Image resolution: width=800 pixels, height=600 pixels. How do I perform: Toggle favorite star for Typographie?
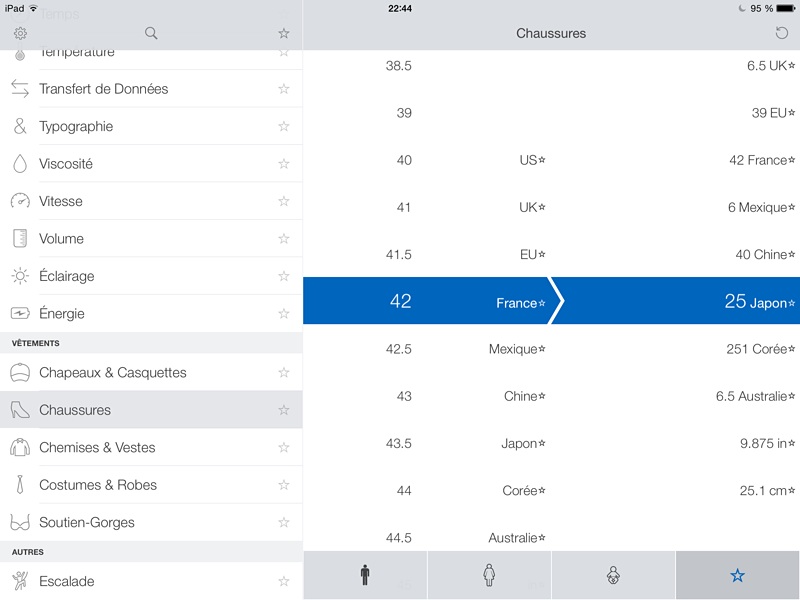click(x=284, y=126)
